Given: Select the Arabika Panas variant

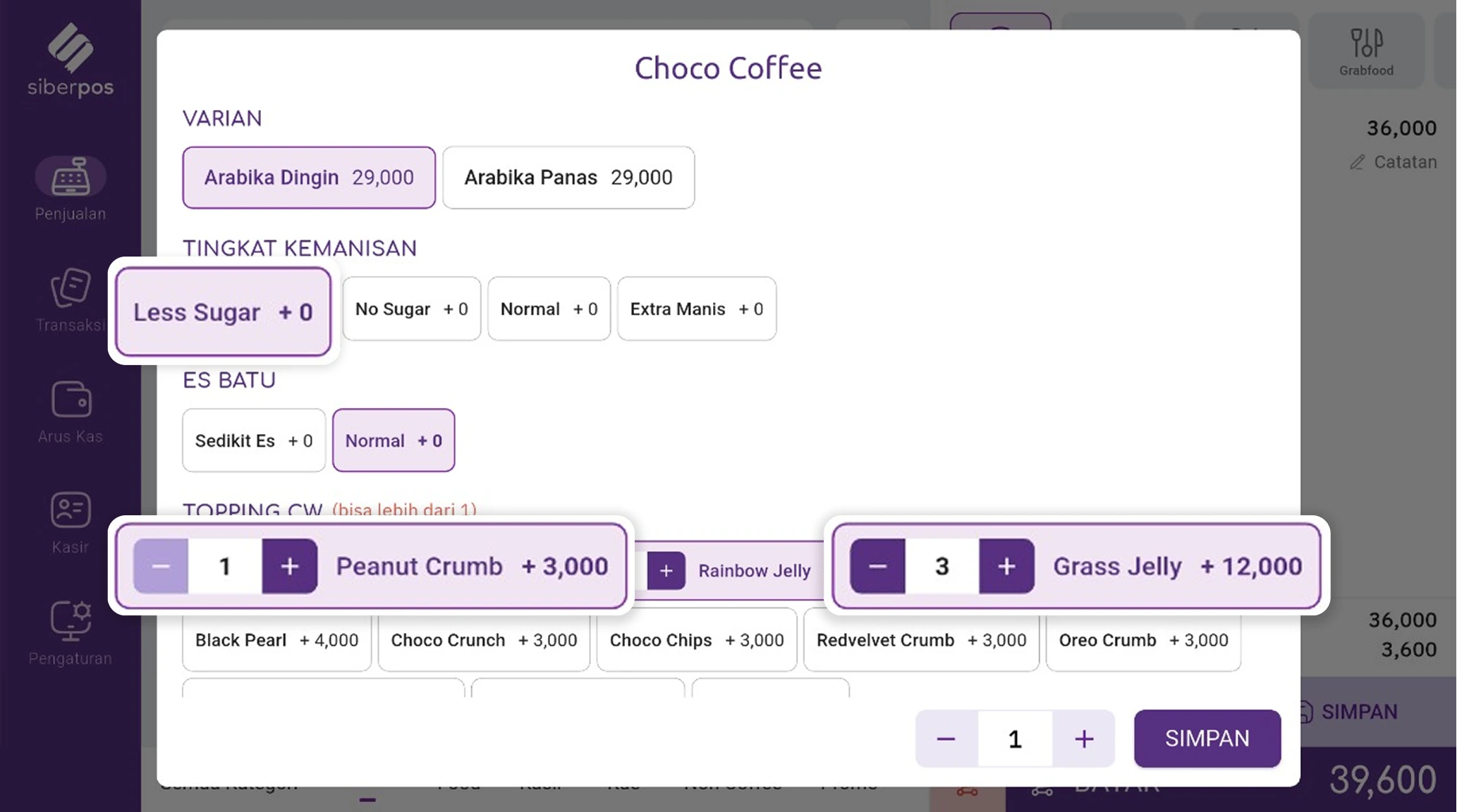Looking at the screenshot, I should pyautogui.click(x=568, y=178).
